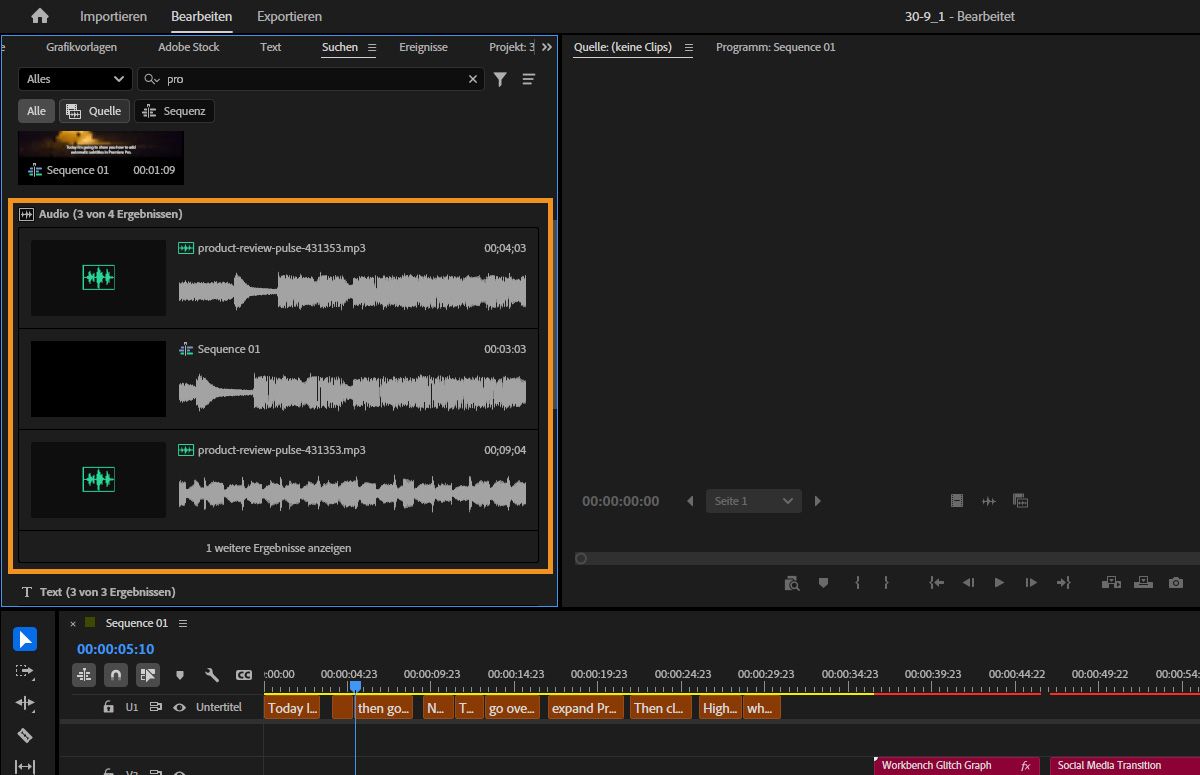Select the Ripple Edit tool
This screenshot has height=775, width=1200.
tap(25, 703)
